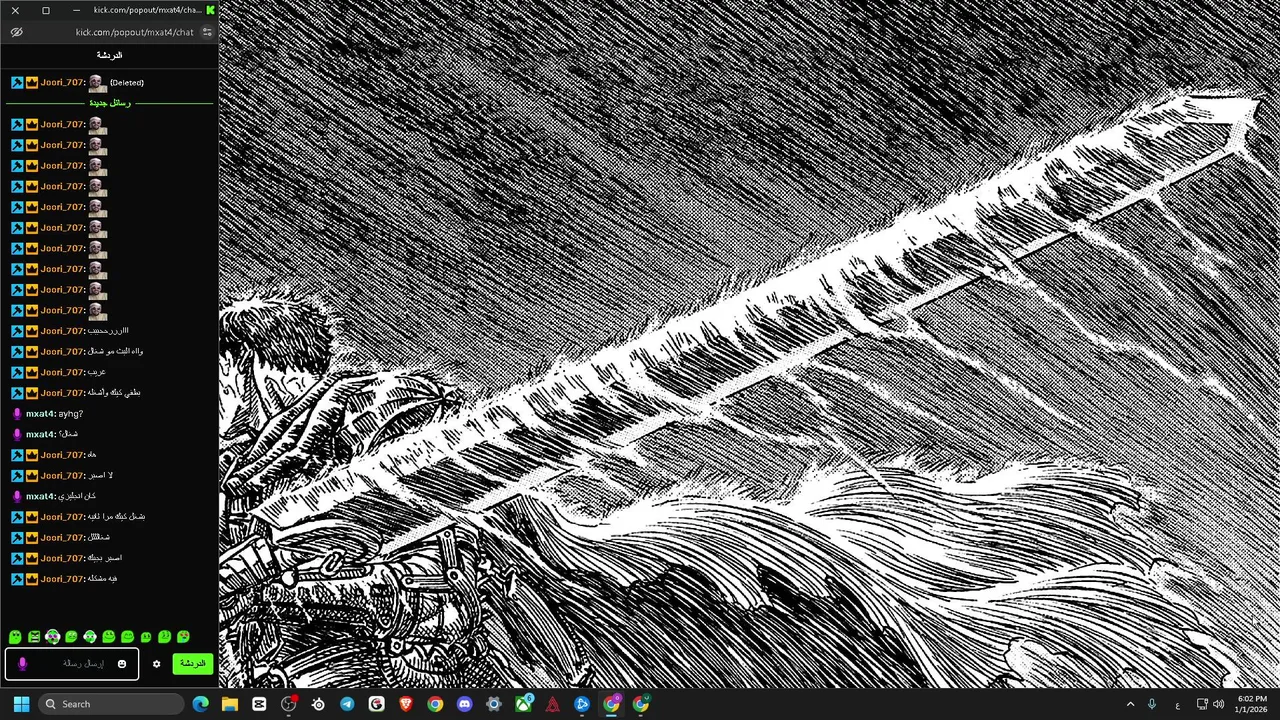Click the purple microphone icon in message box
This screenshot has width=1280, height=720.
tap(22, 663)
